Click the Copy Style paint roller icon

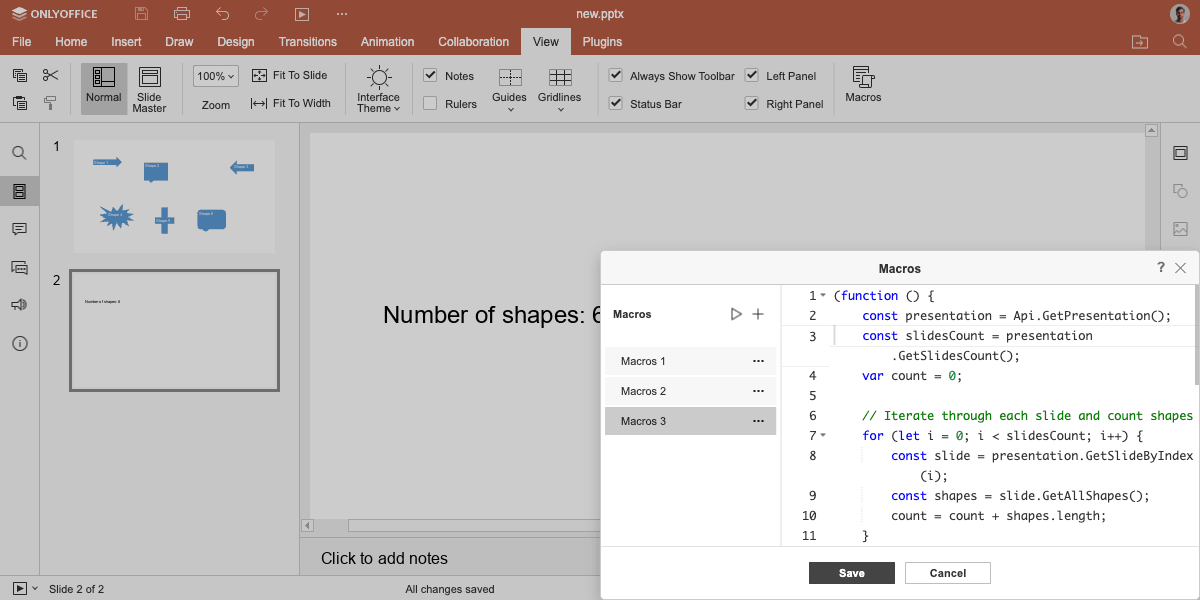pyautogui.click(x=51, y=102)
